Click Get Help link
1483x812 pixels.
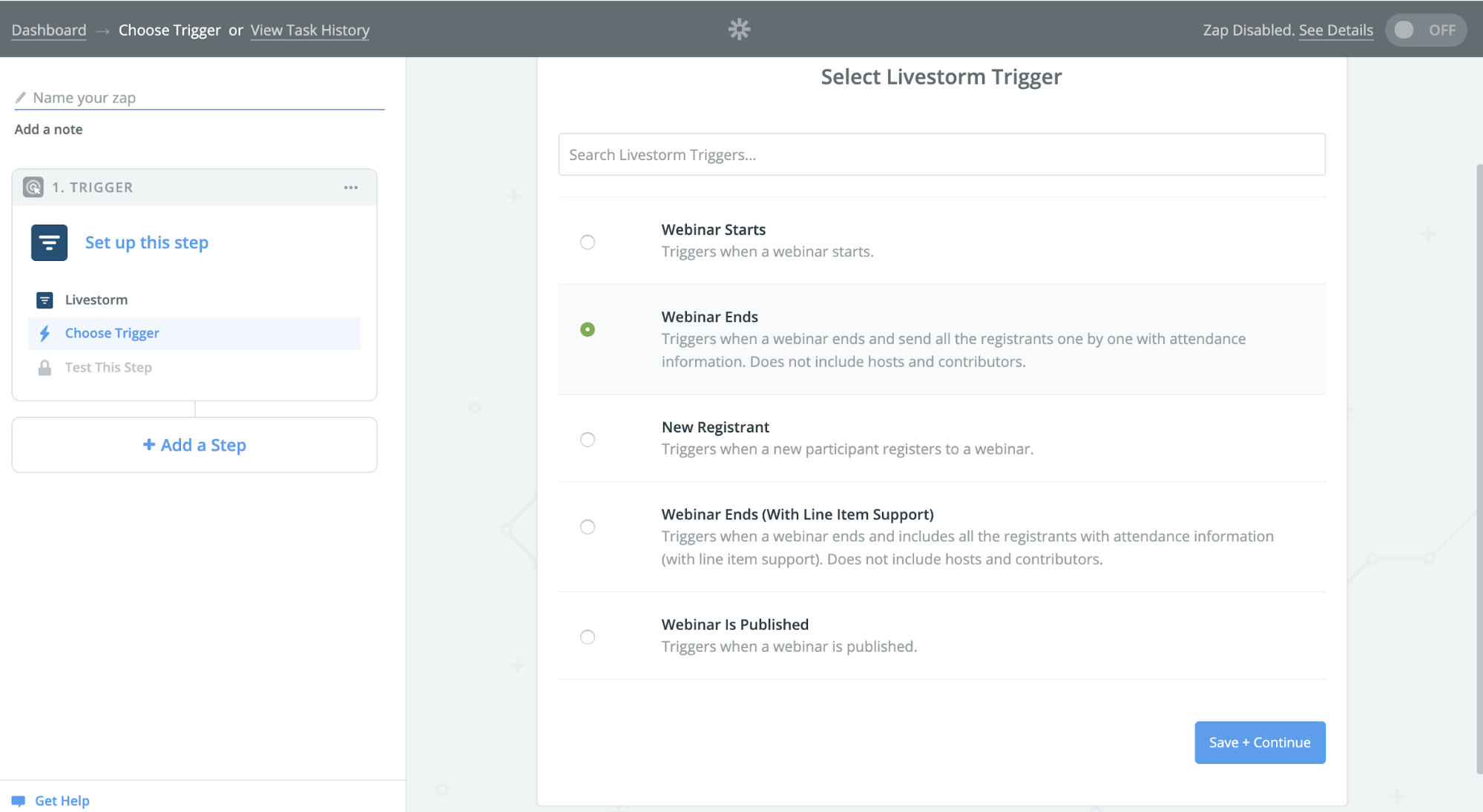(62, 801)
